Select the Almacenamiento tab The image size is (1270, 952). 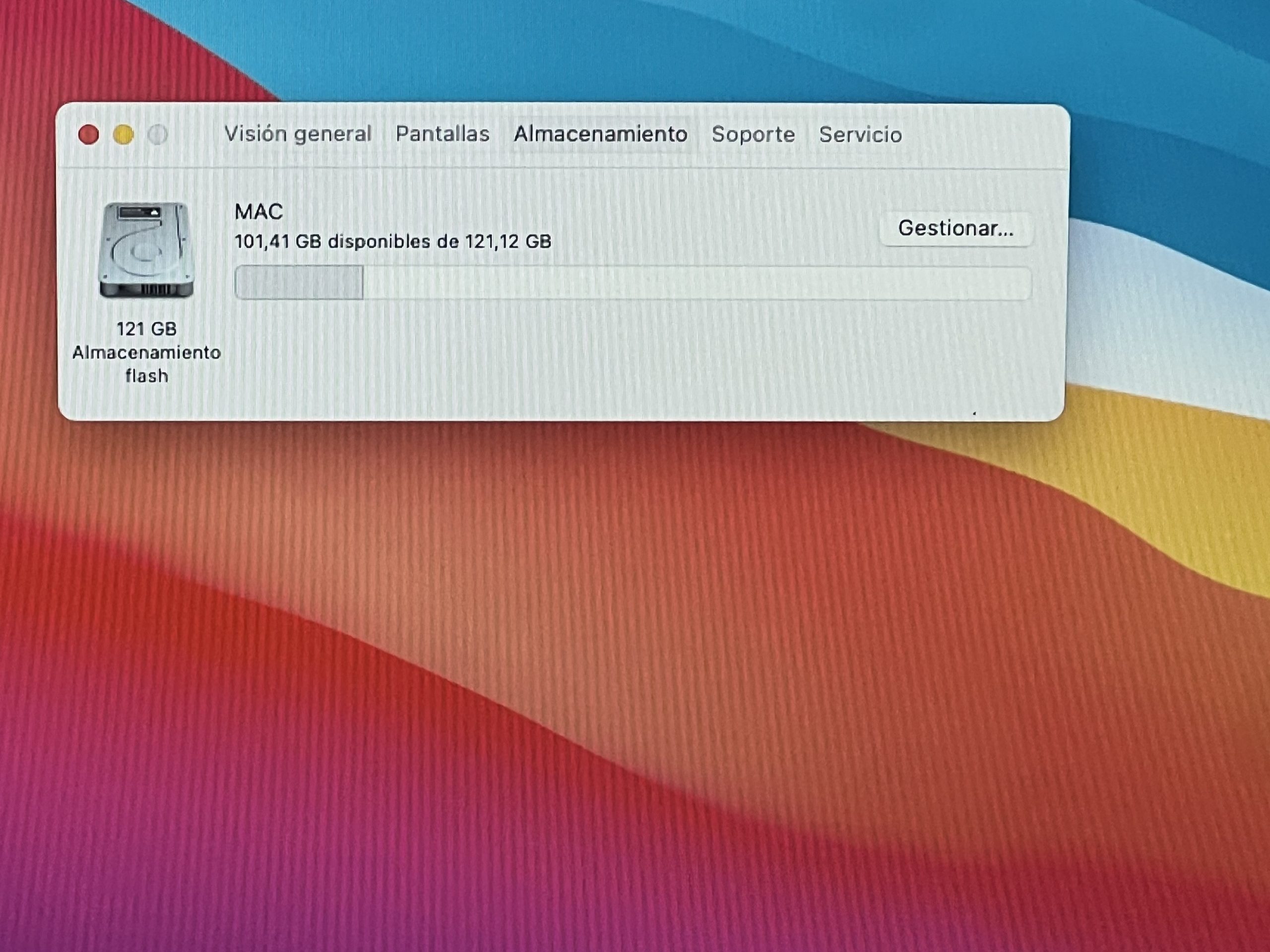click(x=600, y=134)
